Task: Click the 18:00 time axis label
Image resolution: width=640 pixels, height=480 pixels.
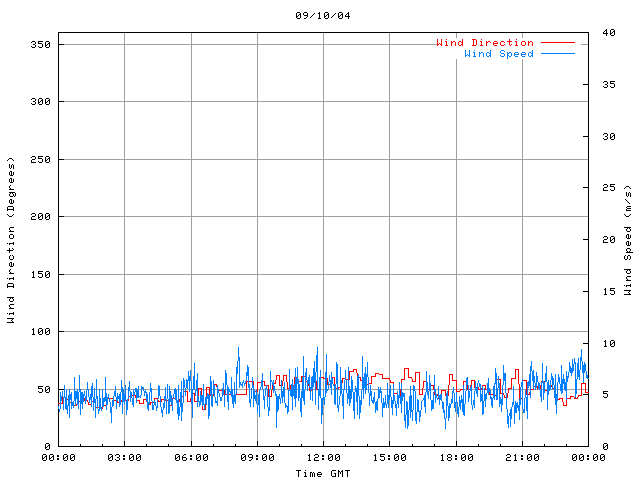Action: [x=456, y=458]
